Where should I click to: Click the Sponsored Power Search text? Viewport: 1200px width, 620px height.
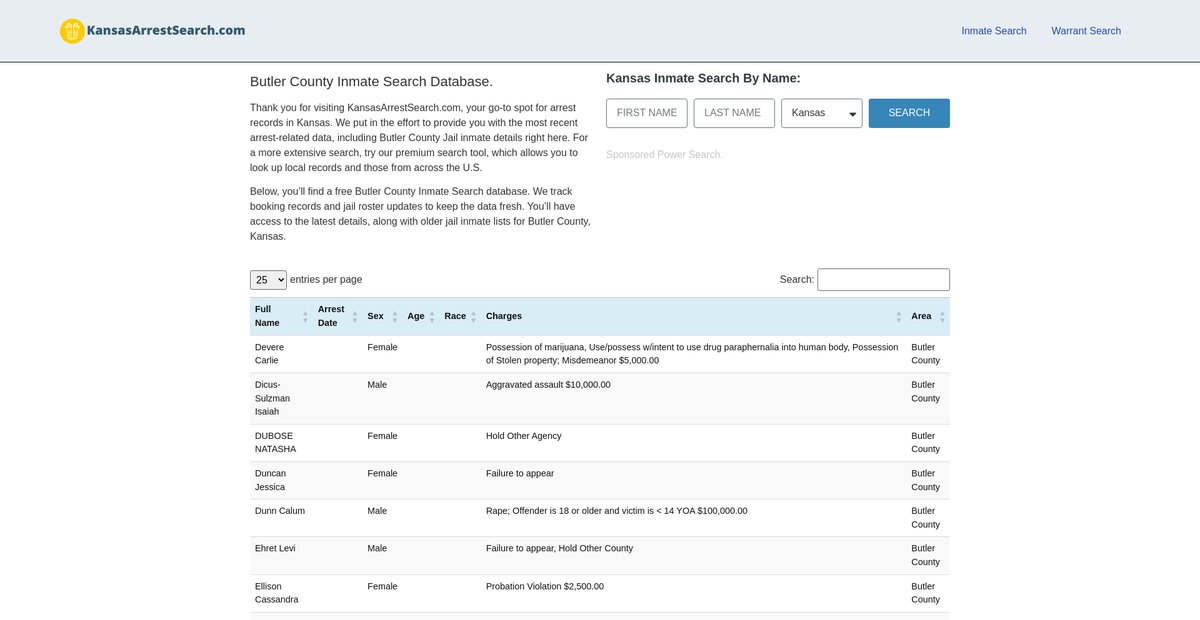pyautogui.click(x=663, y=155)
